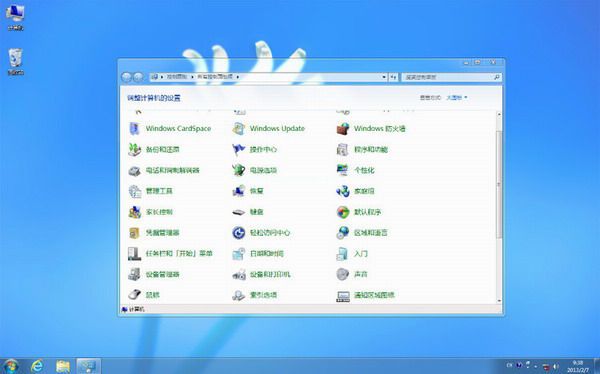Open 备份和还原 (Backup and Restore)
Screen dimensions: 600x374
[154, 149]
